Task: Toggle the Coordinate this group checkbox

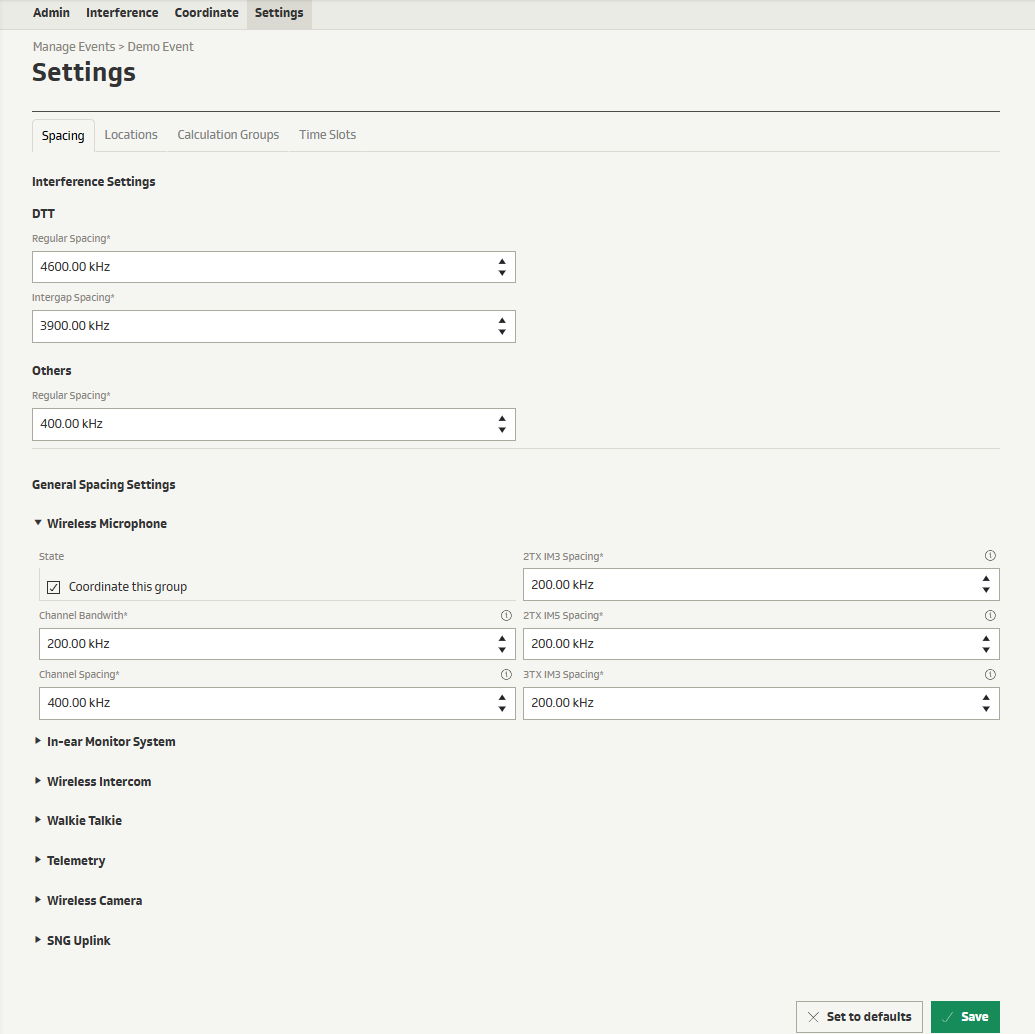Action: coord(54,587)
